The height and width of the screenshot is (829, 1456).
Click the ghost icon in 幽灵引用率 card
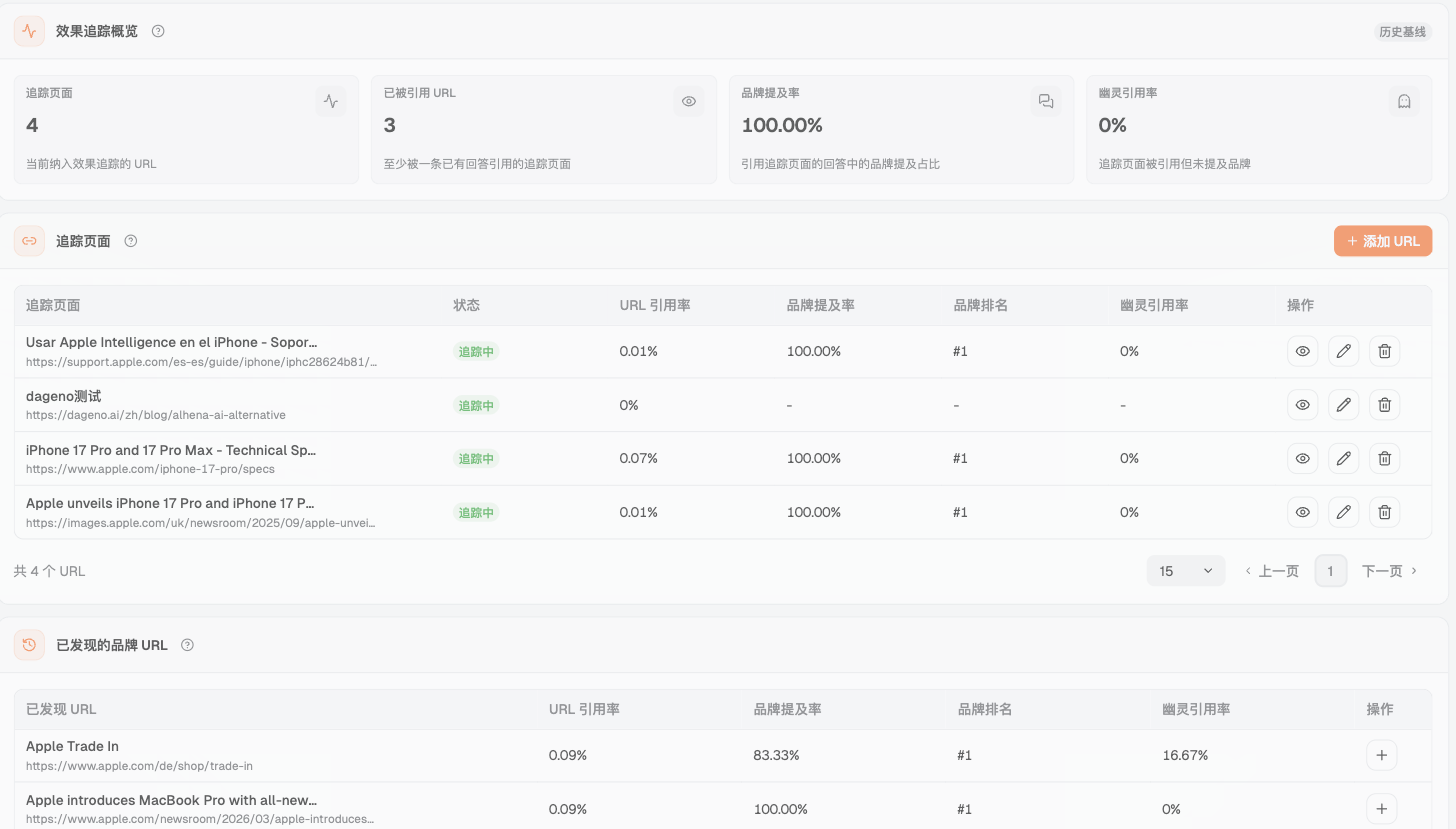tap(1404, 101)
